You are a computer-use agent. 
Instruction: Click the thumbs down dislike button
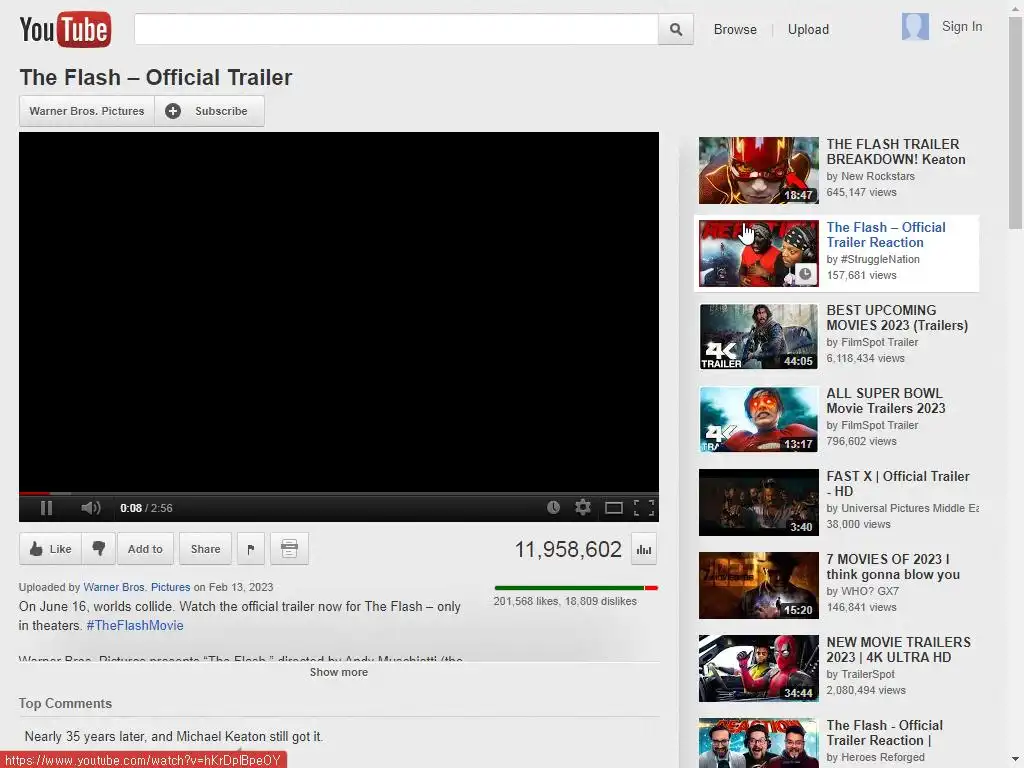pos(99,549)
